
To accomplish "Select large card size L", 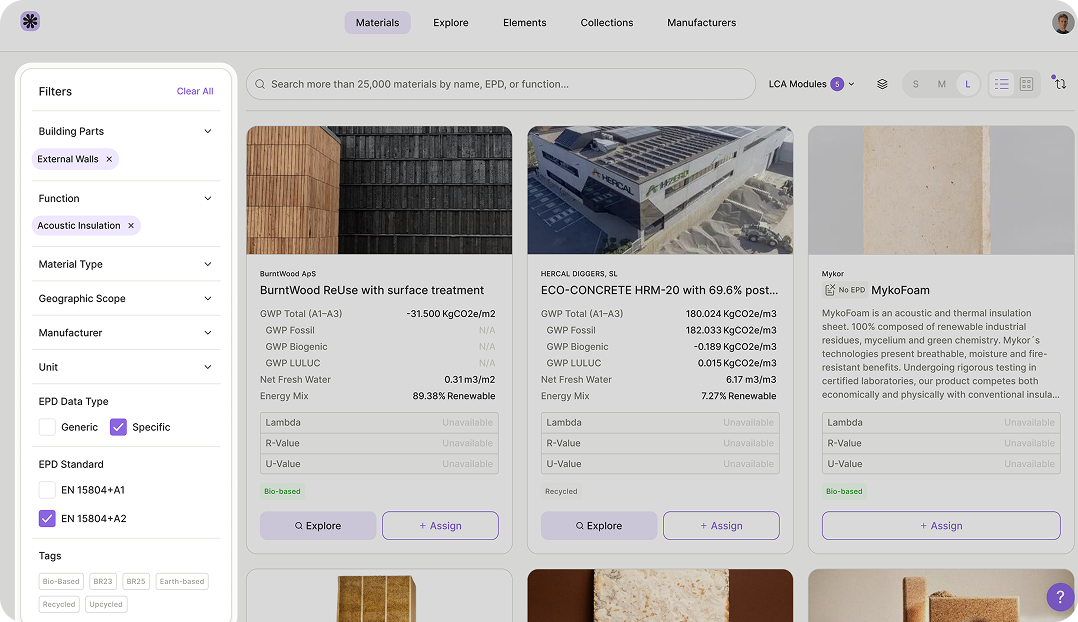I will tap(967, 84).
